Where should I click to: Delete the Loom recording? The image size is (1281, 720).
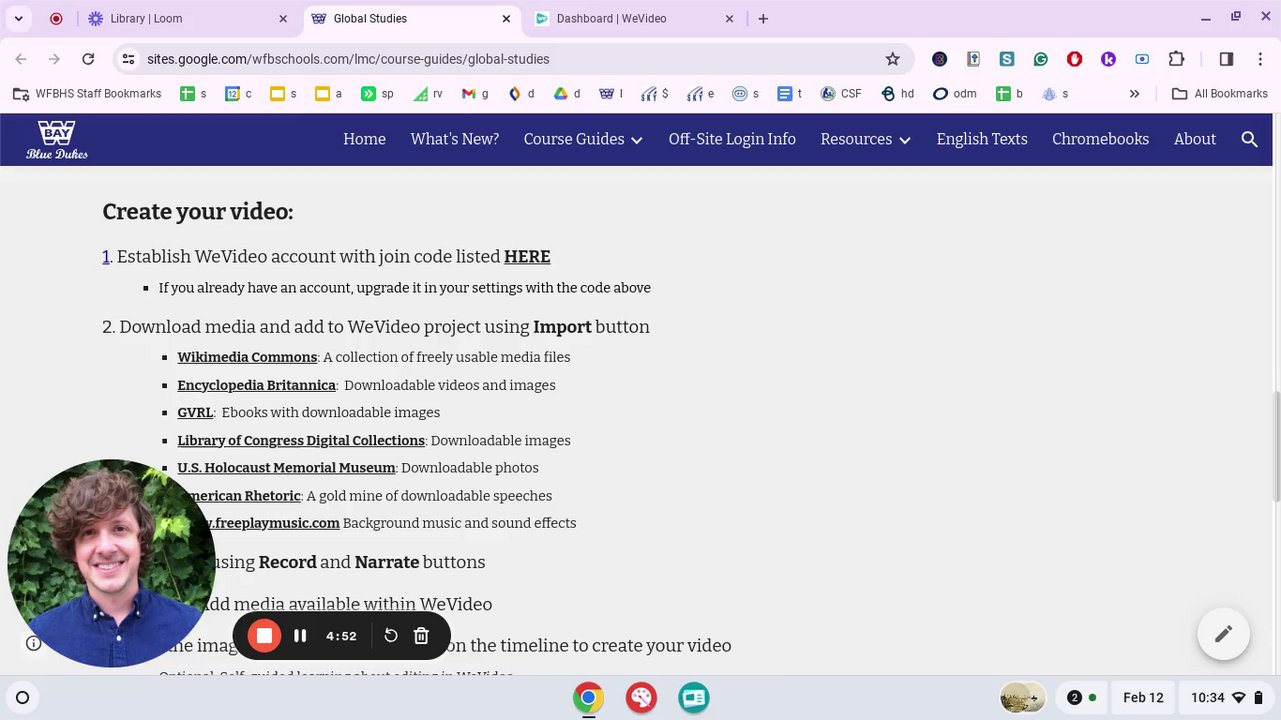point(421,636)
